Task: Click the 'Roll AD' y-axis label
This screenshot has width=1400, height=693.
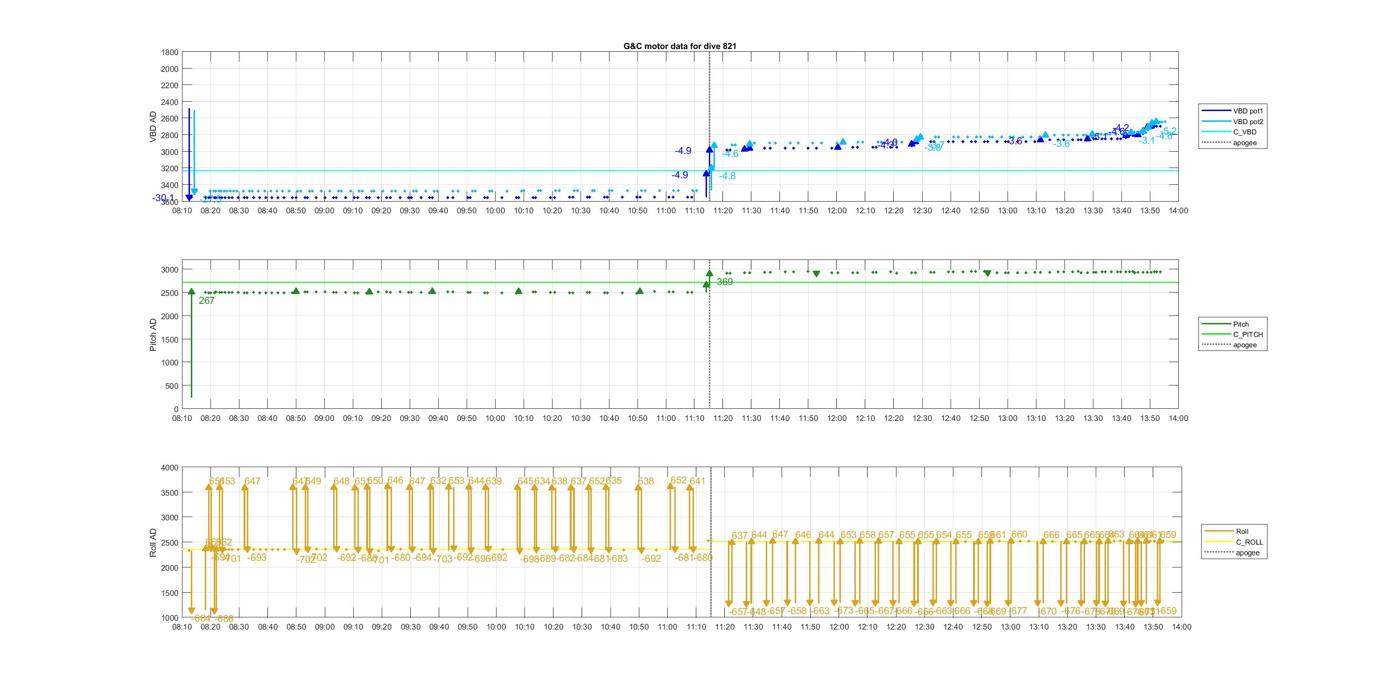Action: point(154,542)
